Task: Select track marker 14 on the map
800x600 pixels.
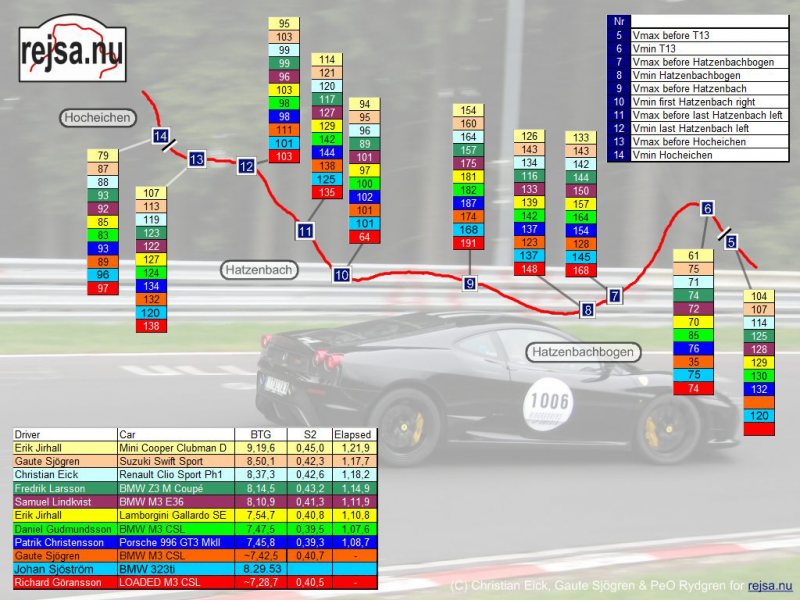Action: coord(160,136)
